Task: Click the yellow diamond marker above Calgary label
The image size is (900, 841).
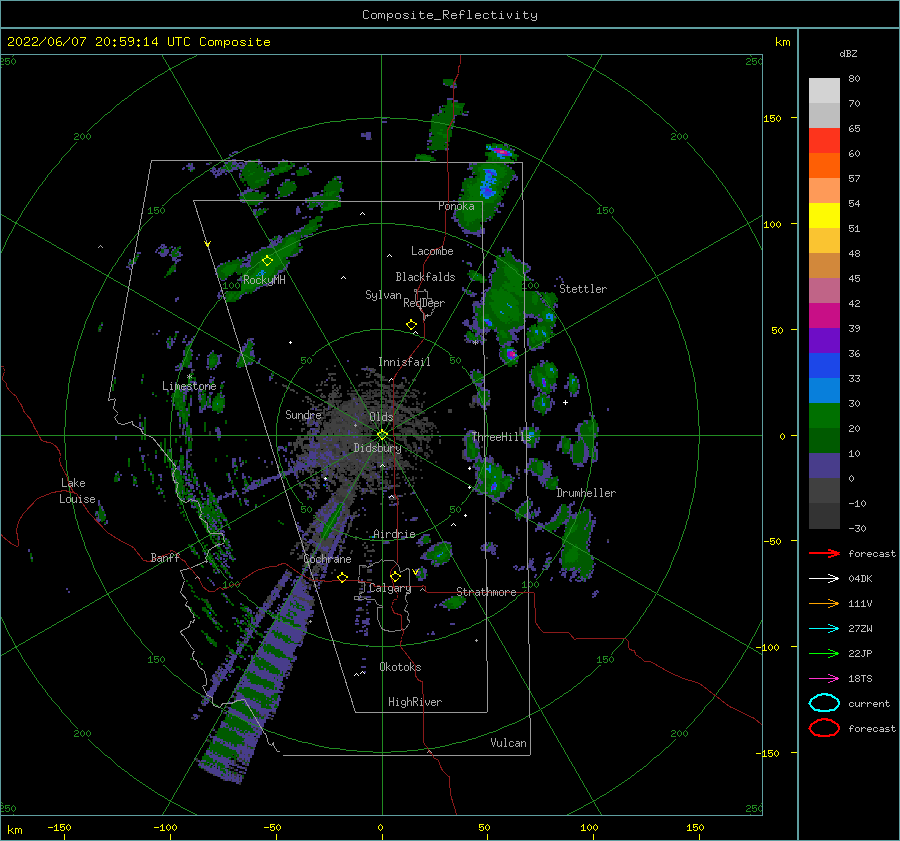Action: (395, 576)
